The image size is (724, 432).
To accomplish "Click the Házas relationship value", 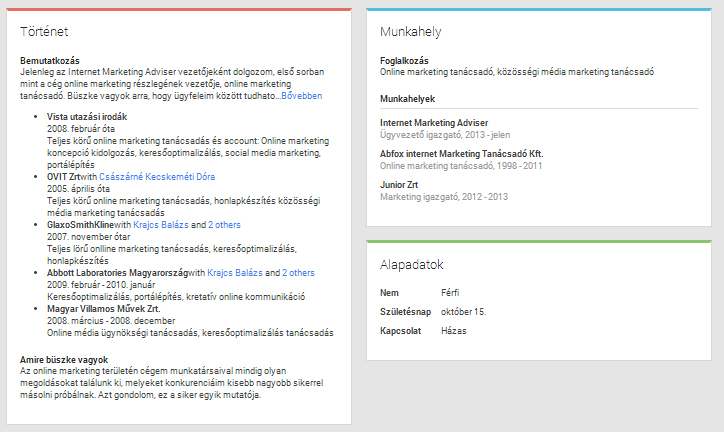I will point(454,330).
